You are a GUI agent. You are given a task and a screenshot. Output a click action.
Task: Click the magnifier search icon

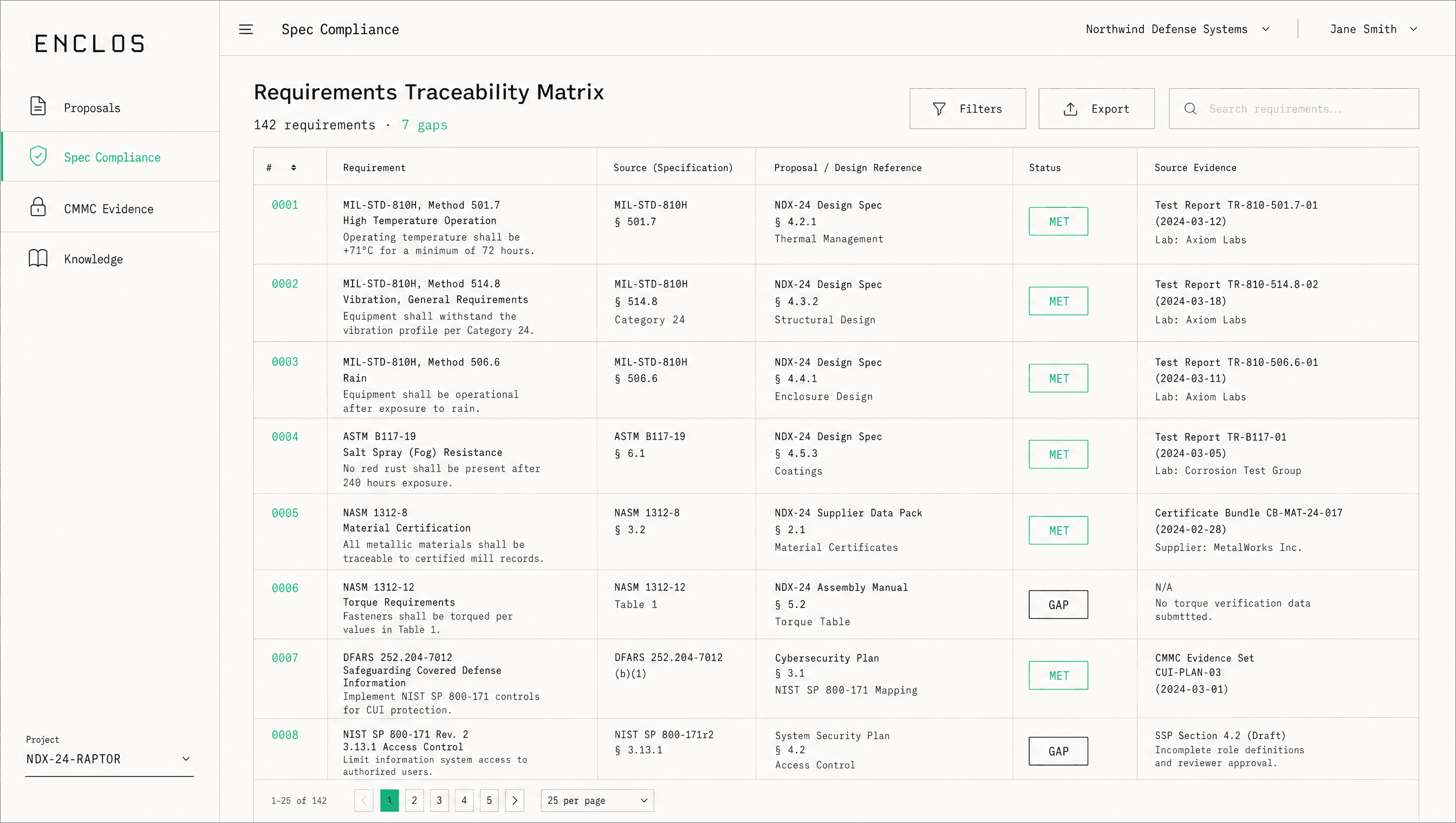[1189, 108]
